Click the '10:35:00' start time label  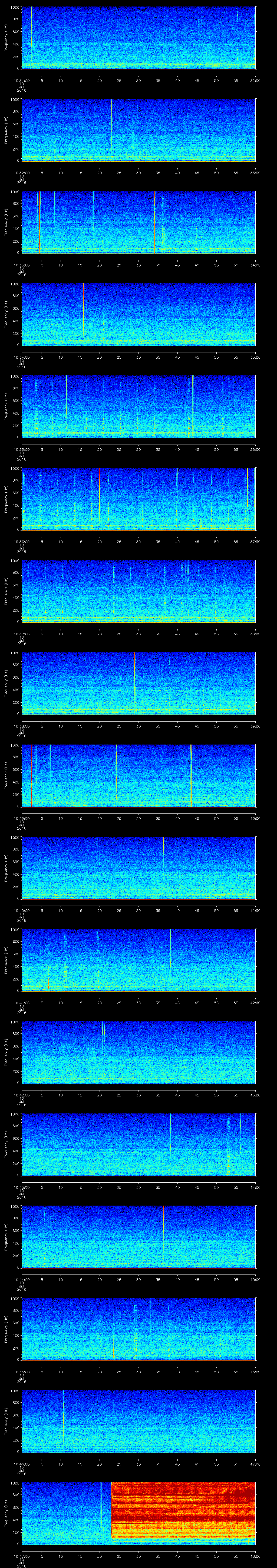pos(22,449)
